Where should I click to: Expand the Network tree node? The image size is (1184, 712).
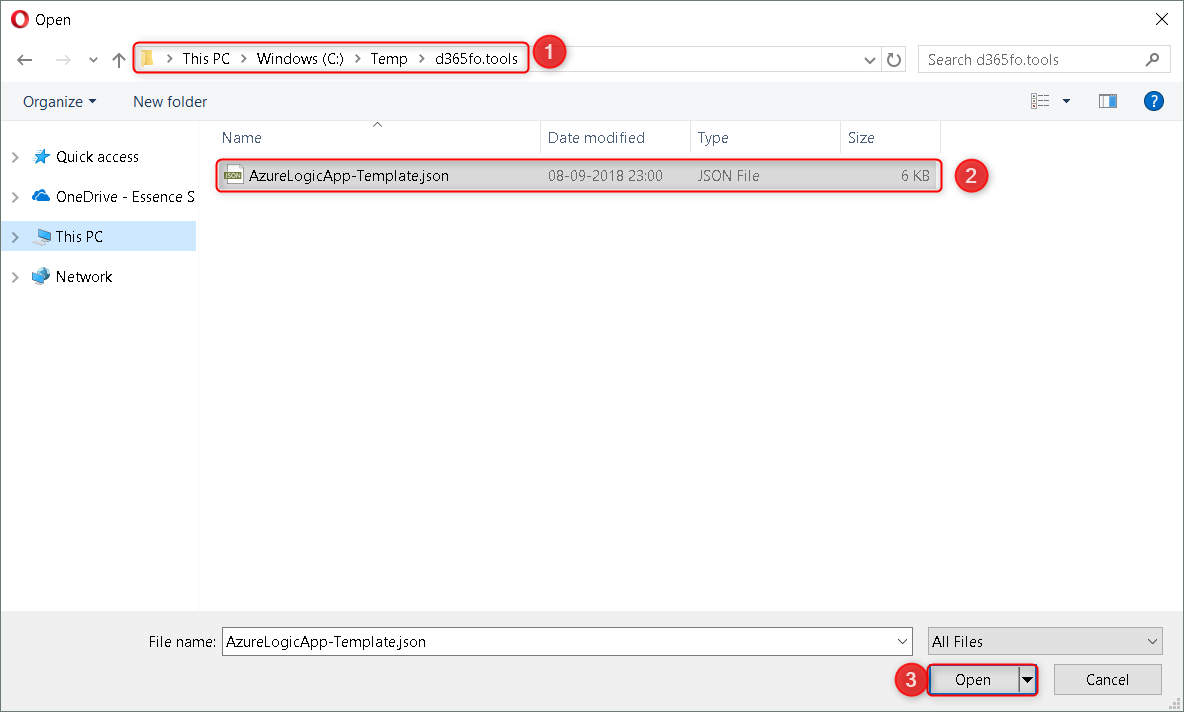point(15,277)
